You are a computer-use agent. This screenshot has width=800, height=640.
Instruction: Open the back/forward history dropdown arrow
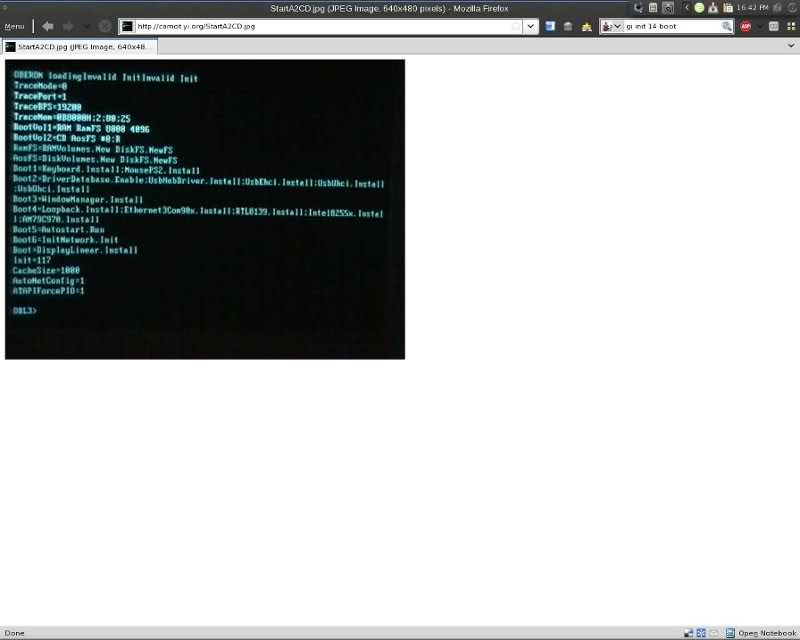87,27
